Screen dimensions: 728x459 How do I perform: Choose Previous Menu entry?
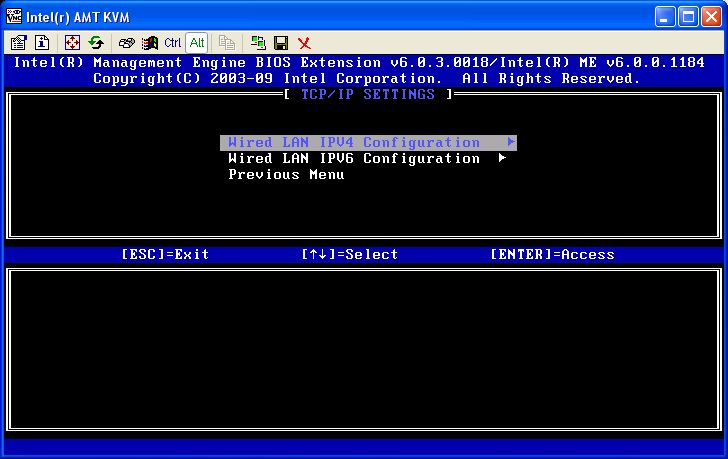(286, 175)
